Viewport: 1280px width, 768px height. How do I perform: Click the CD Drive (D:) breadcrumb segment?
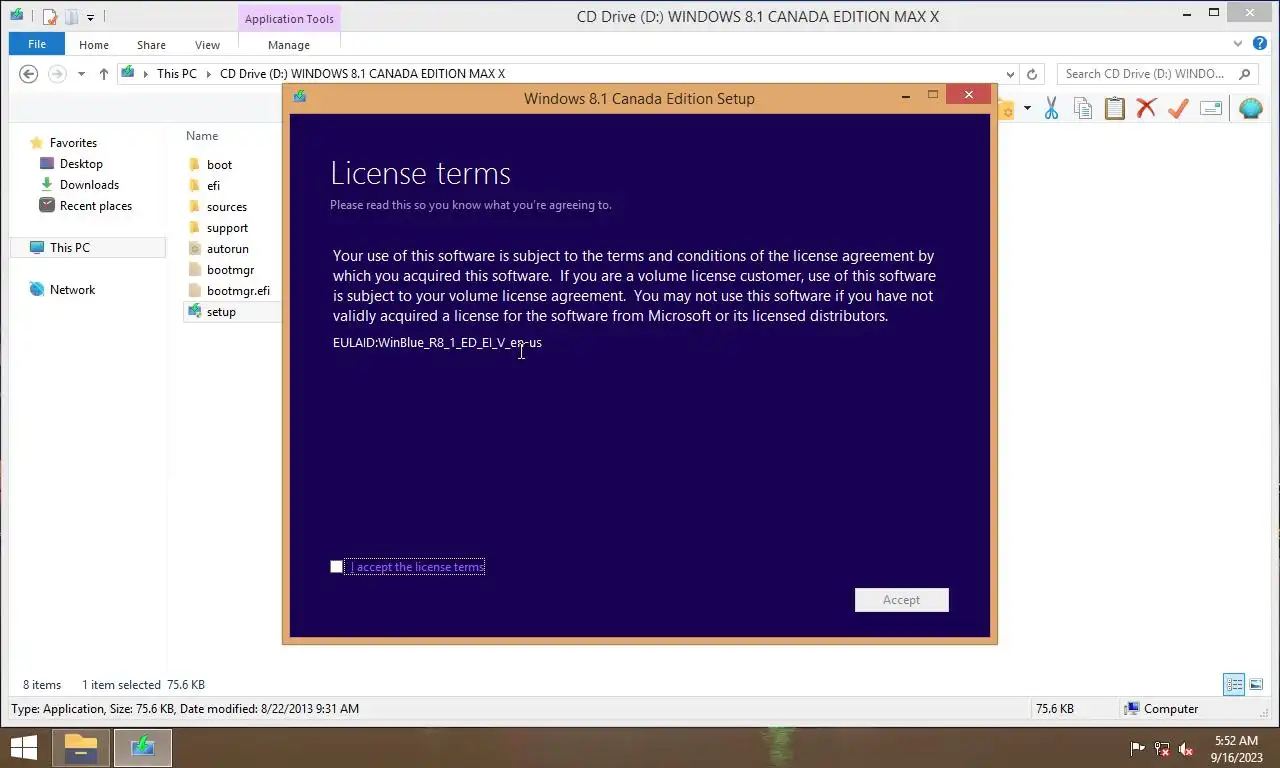click(x=362, y=74)
